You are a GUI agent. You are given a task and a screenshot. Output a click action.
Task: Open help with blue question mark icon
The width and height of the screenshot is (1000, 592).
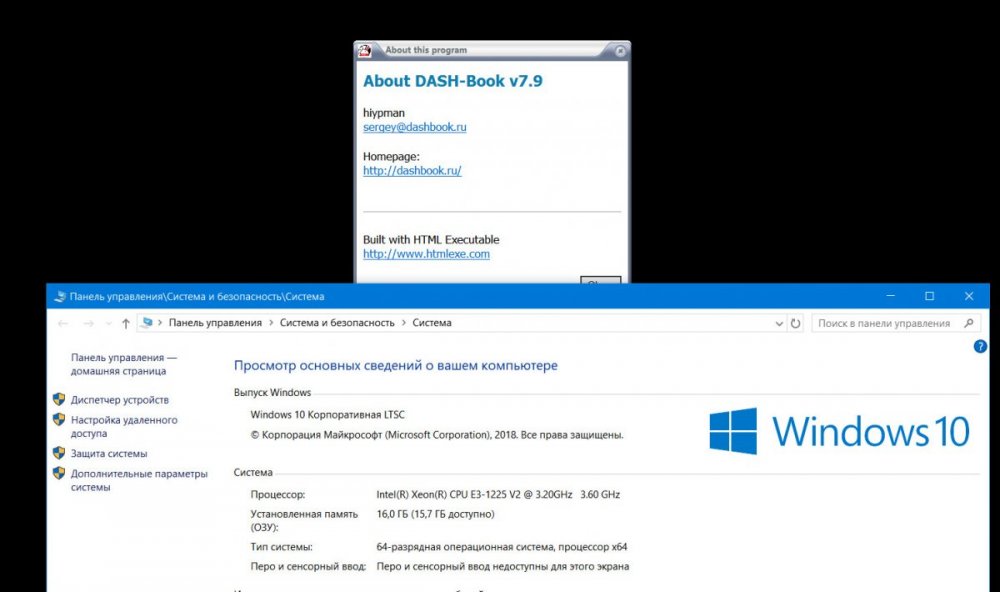(980, 346)
